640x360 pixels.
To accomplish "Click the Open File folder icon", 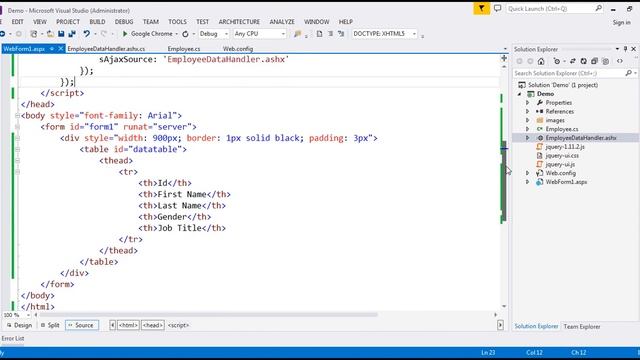I will pyautogui.click(x=50, y=34).
